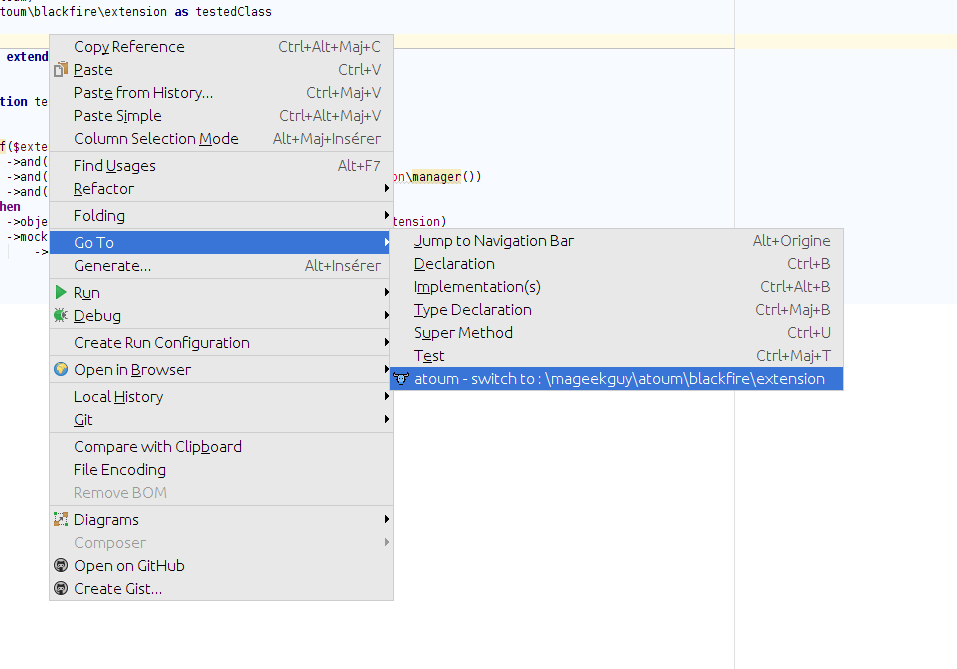
Task: Click the atoum bull head icon
Action: tap(400, 378)
